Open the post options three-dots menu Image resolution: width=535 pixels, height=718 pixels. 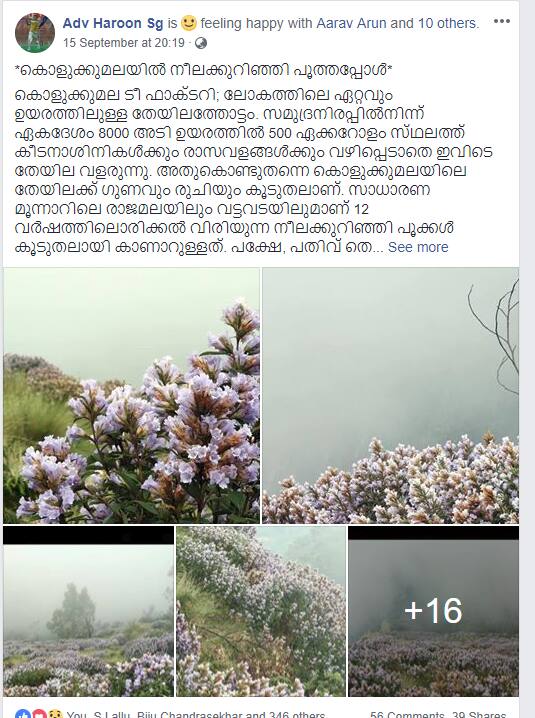(x=502, y=22)
